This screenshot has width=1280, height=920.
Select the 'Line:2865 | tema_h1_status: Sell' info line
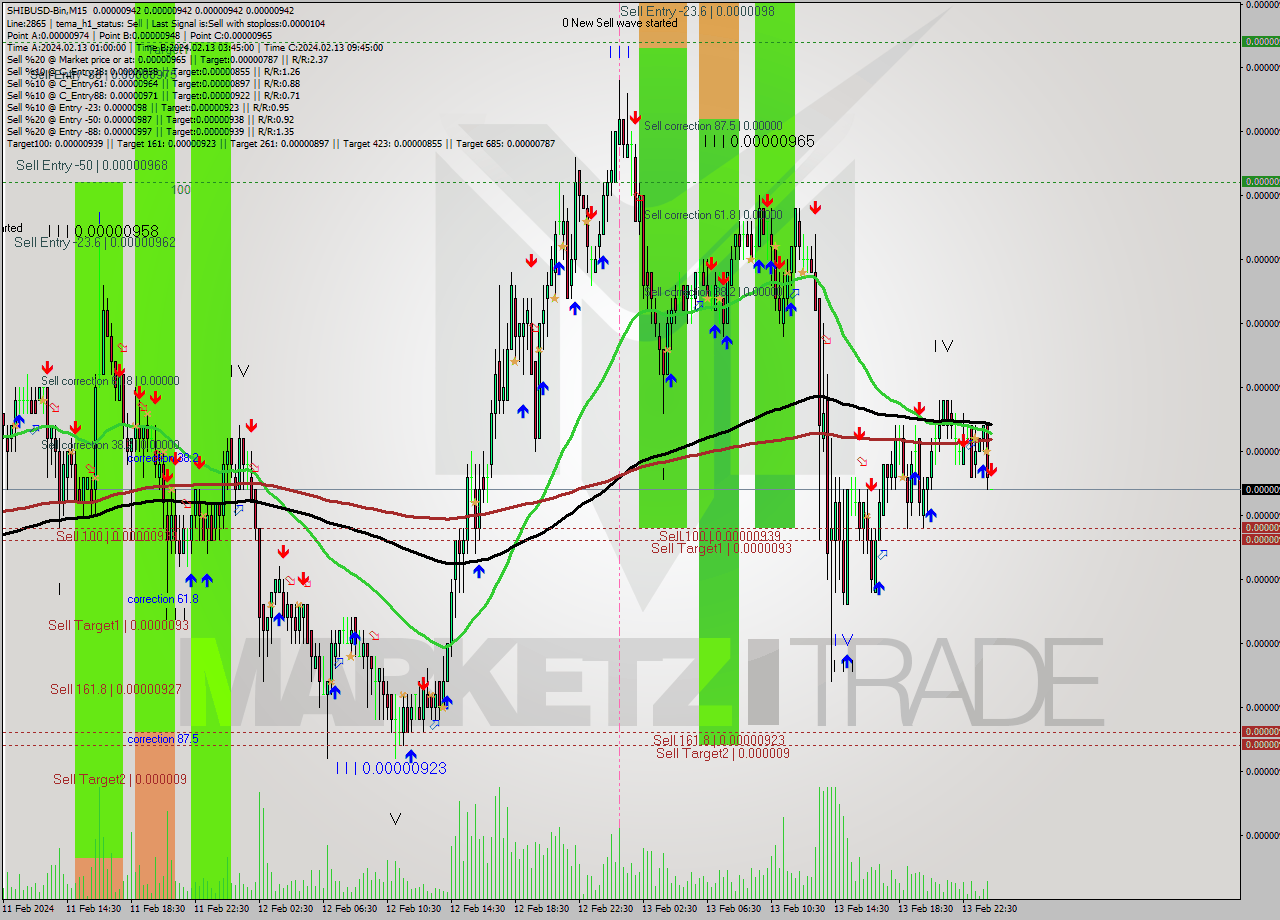(x=165, y=22)
